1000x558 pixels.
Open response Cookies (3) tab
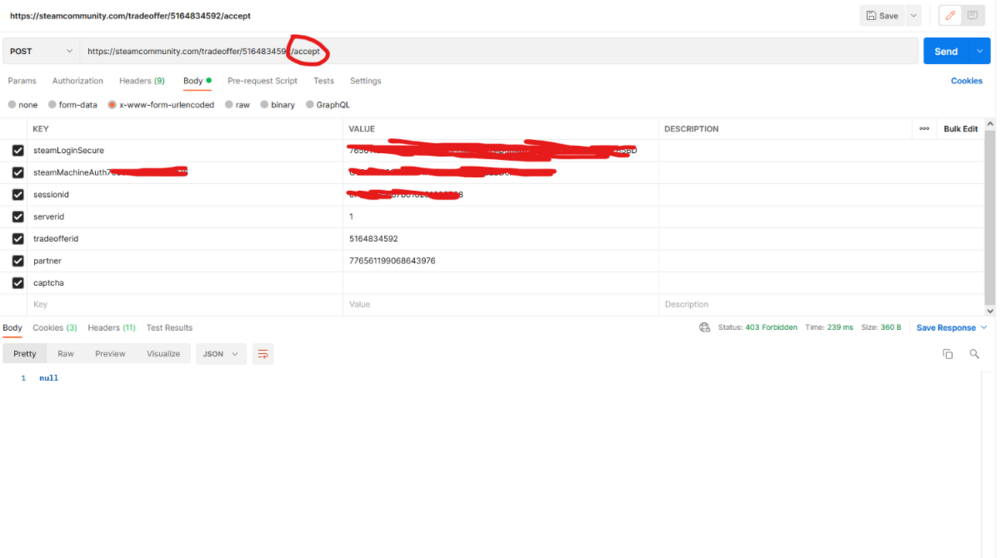tap(55, 328)
